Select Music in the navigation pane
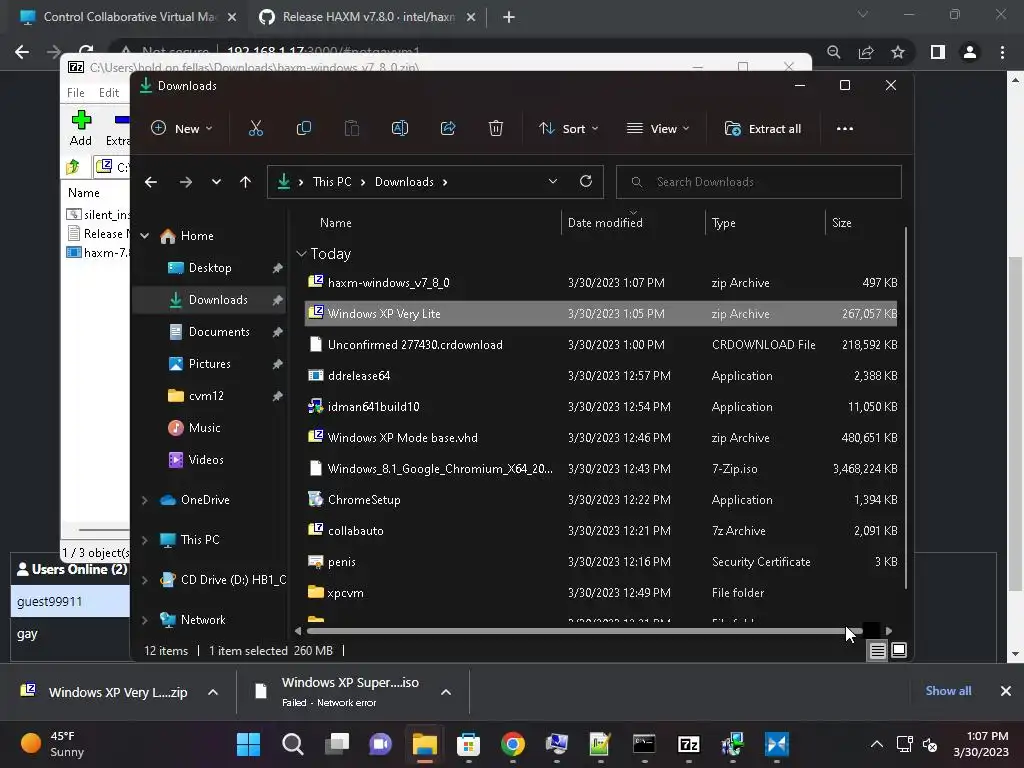Viewport: 1024px width, 768px height. coord(204,428)
